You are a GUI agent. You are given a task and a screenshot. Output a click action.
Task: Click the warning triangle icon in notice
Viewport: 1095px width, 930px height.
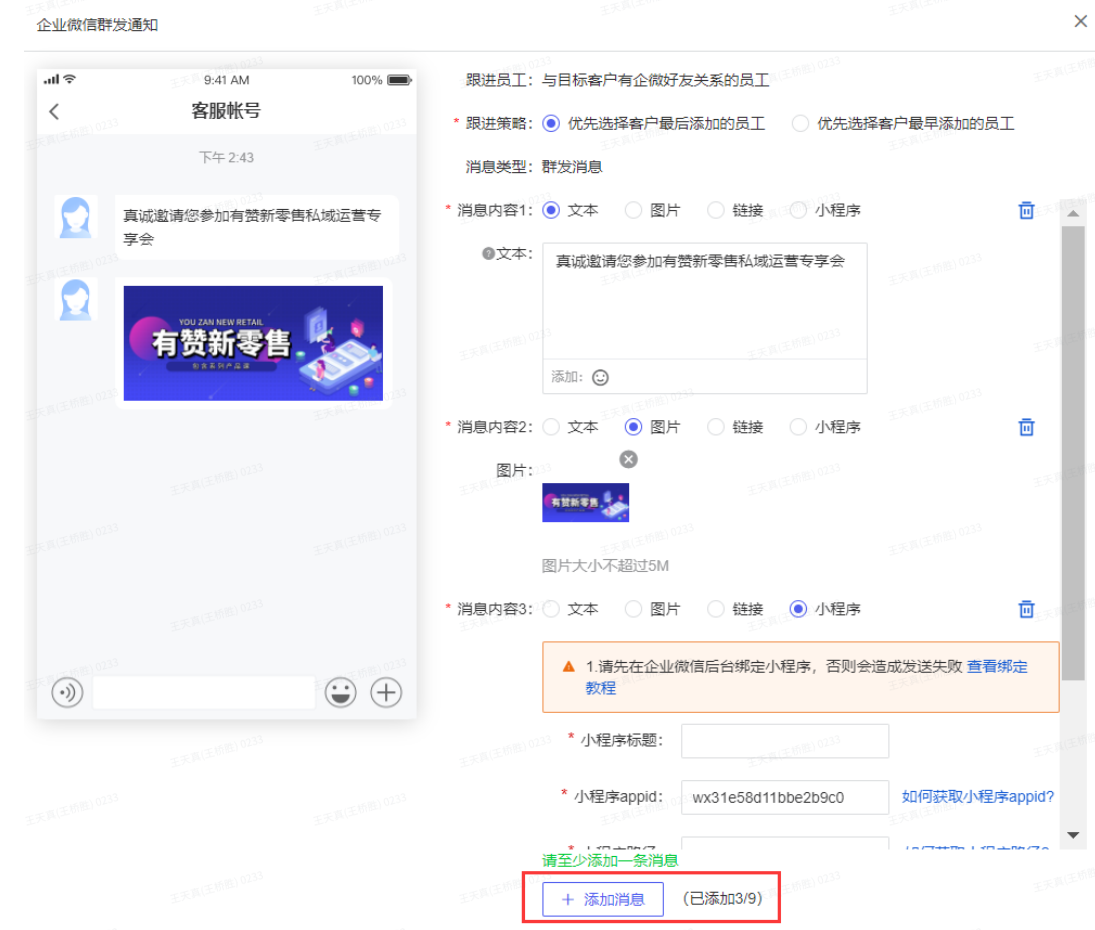point(568,667)
